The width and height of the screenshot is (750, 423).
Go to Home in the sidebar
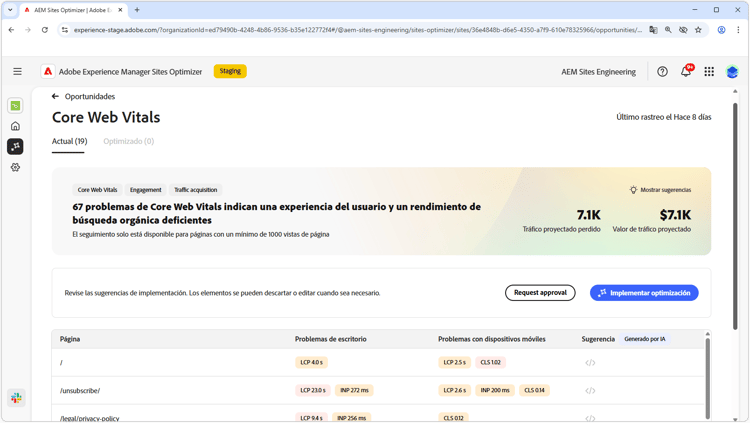click(15, 126)
